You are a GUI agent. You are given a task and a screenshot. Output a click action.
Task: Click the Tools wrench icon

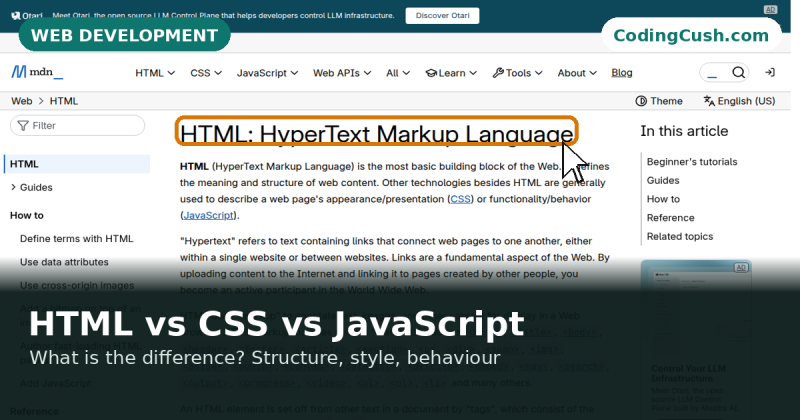(498, 73)
